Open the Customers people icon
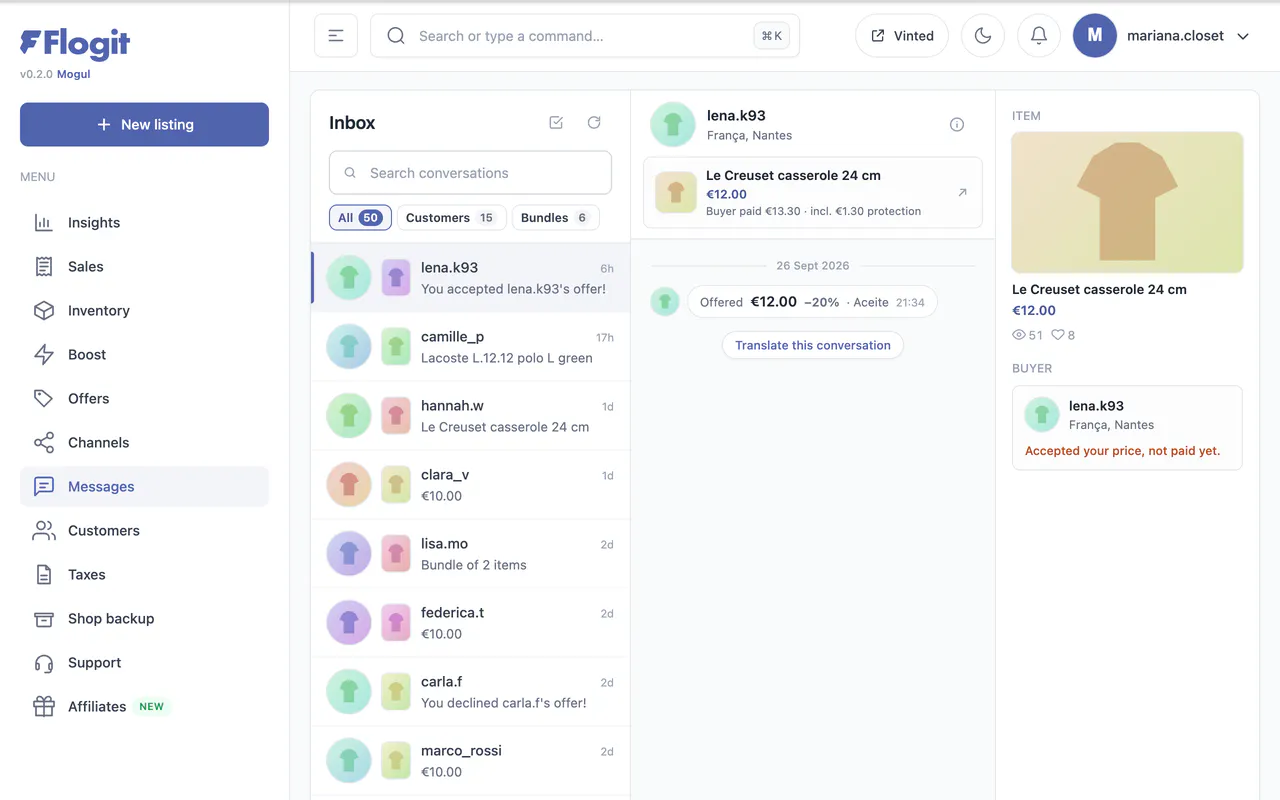The image size is (1280, 800). pos(44,531)
